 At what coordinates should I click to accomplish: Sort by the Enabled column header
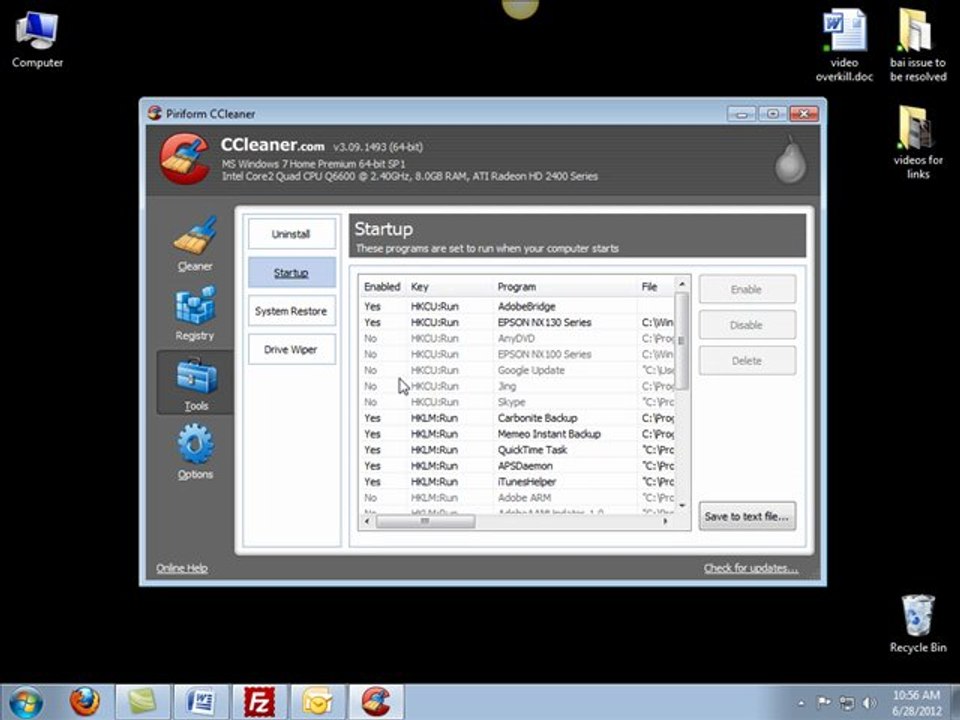[382, 287]
